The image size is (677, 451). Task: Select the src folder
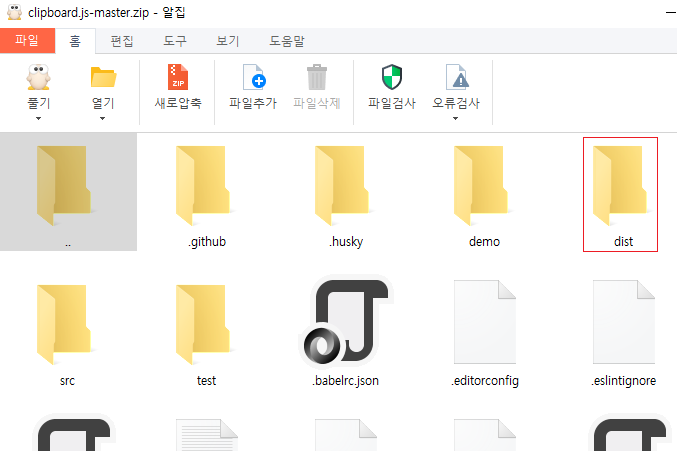64,325
